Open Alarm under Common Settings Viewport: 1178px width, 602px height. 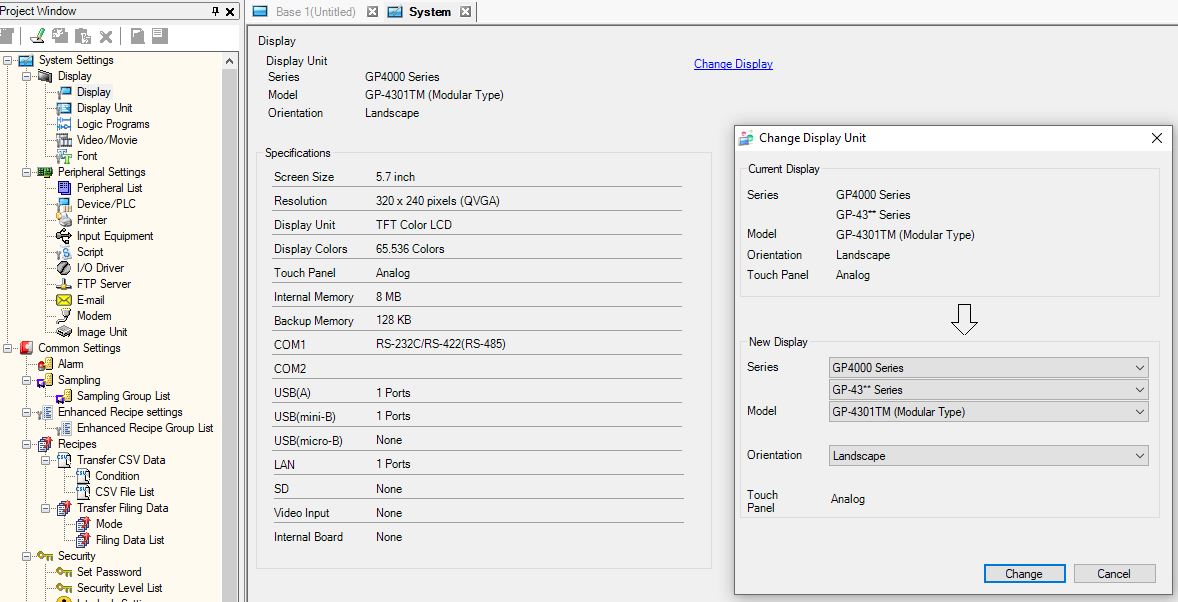pyautogui.click(x=71, y=364)
